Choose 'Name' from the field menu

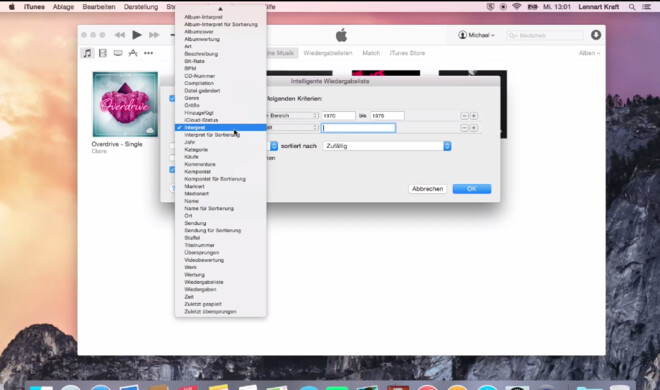click(x=221, y=201)
